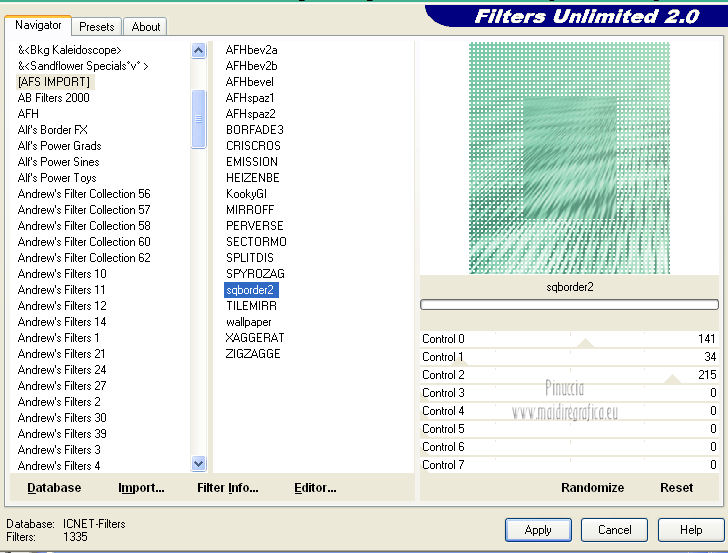Image resolution: width=728 pixels, height=553 pixels.
Task: Click the Control 5 slider
Action: [x=569, y=429]
